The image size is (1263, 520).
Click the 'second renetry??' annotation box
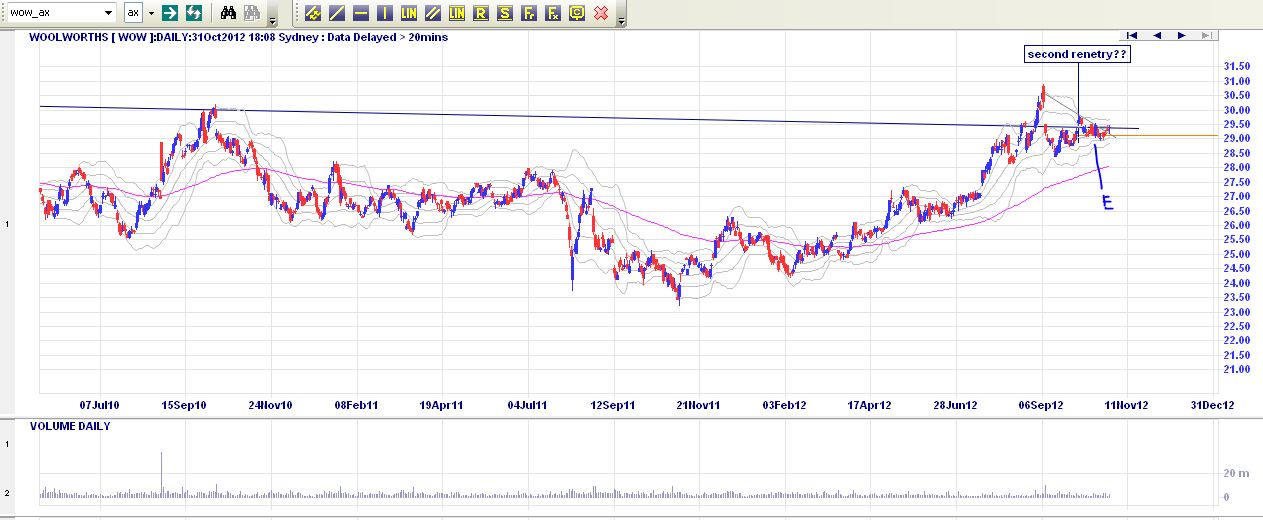point(1077,55)
